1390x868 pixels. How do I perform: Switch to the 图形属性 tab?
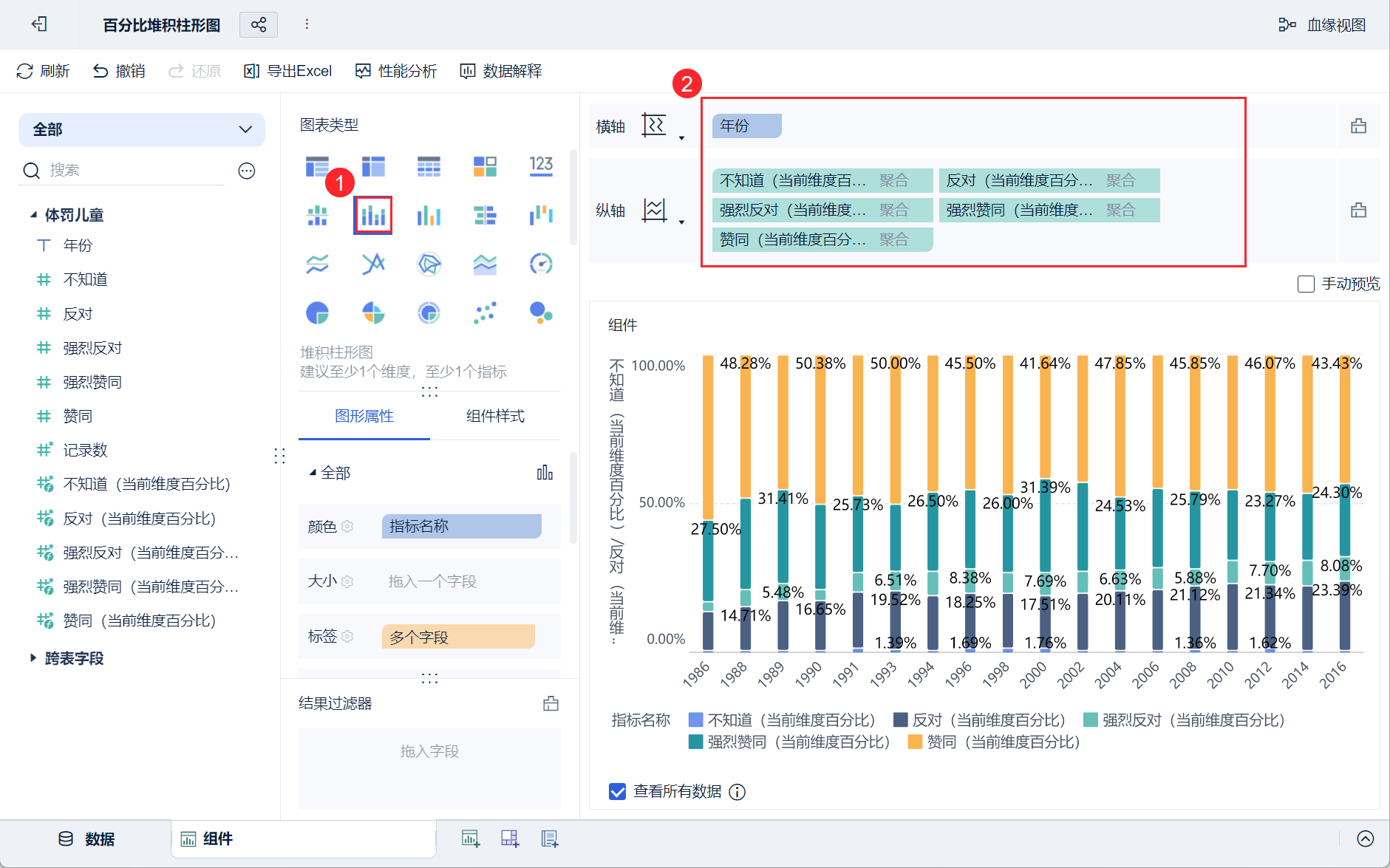point(364,416)
